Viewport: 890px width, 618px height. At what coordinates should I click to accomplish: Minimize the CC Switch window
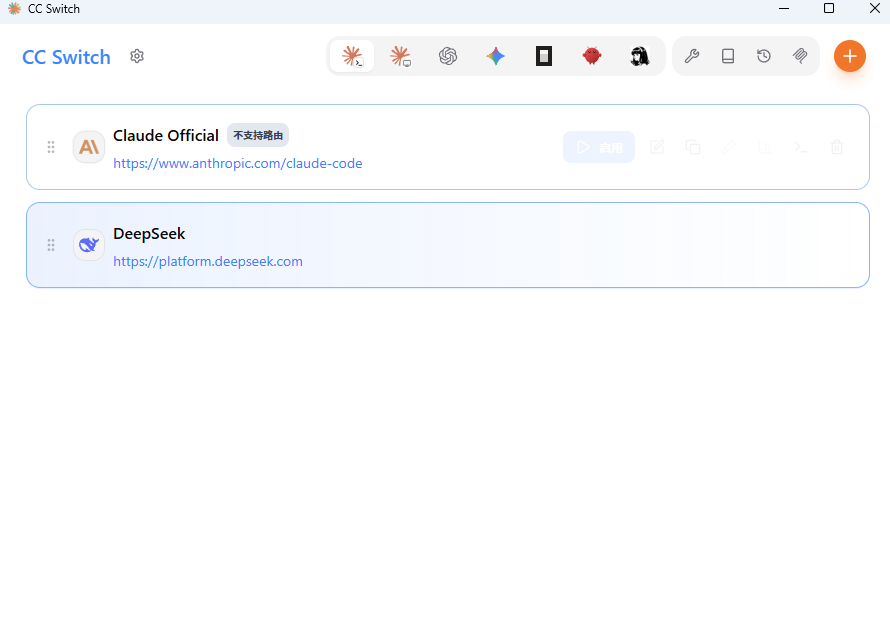pyautogui.click(x=784, y=9)
